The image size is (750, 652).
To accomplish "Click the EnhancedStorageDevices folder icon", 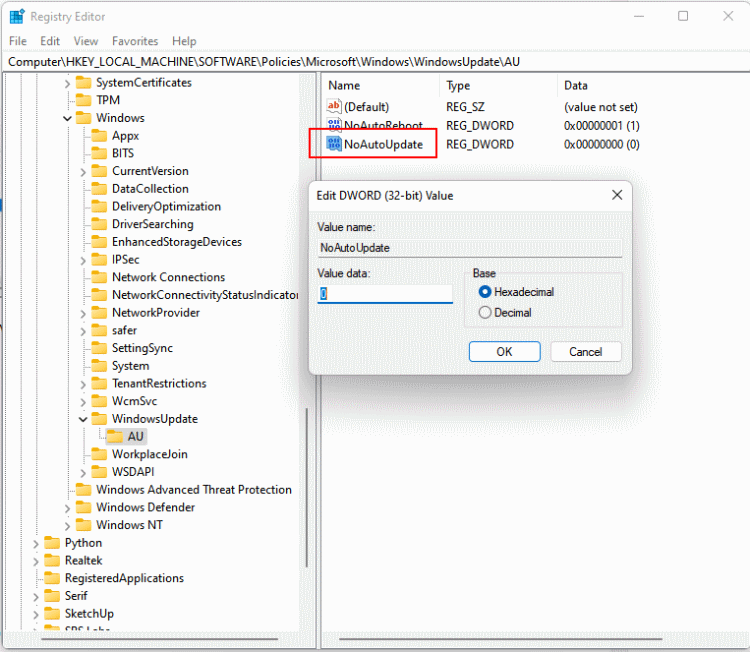I will point(99,242).
